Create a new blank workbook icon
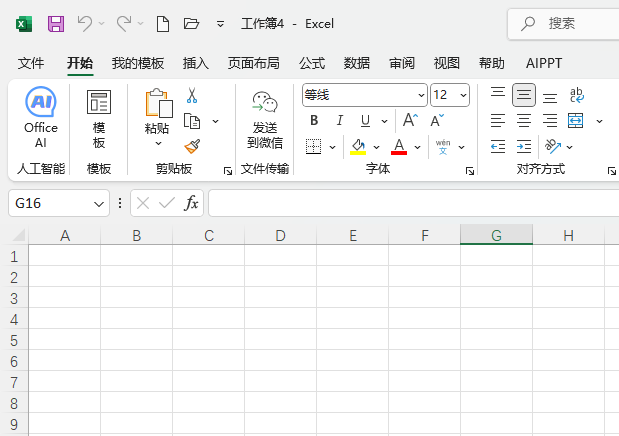This screenshot has height=436, width=619. point(163,24)
